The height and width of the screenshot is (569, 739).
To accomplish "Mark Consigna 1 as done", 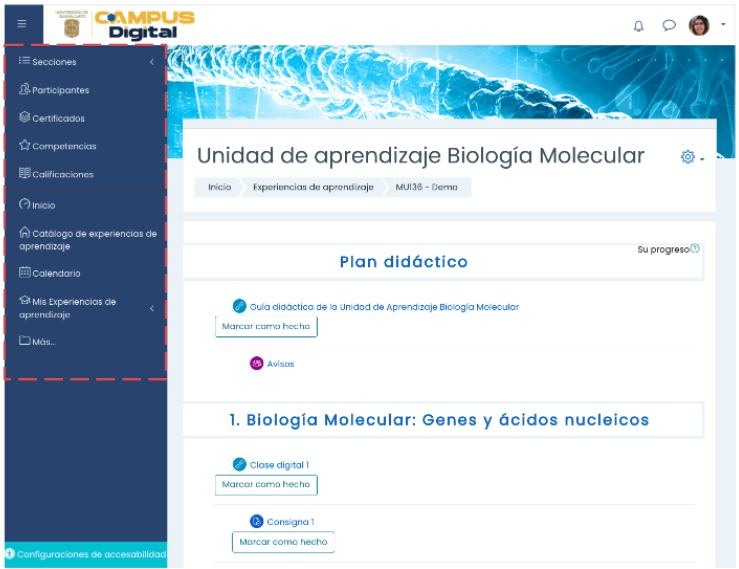I will point(283,542).
